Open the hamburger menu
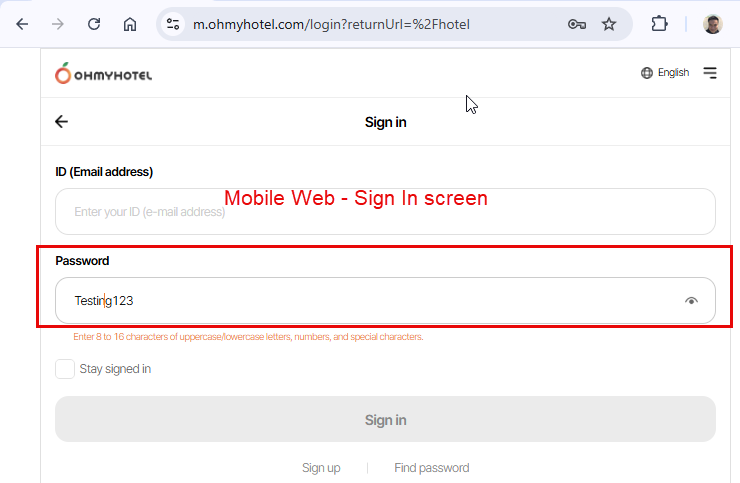 (x=710, y=73)
